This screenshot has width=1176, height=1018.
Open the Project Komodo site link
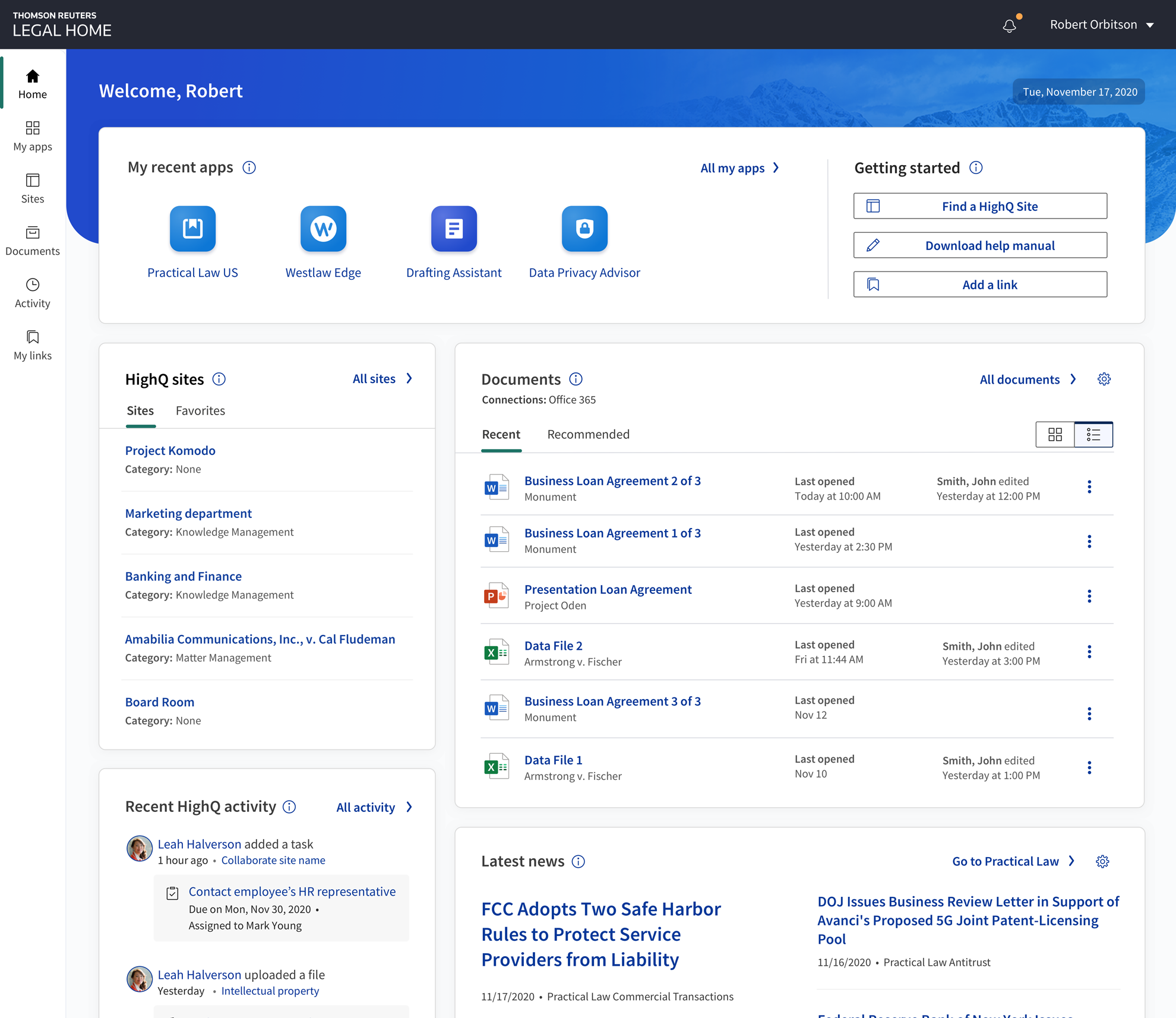[x=170, y=450]
